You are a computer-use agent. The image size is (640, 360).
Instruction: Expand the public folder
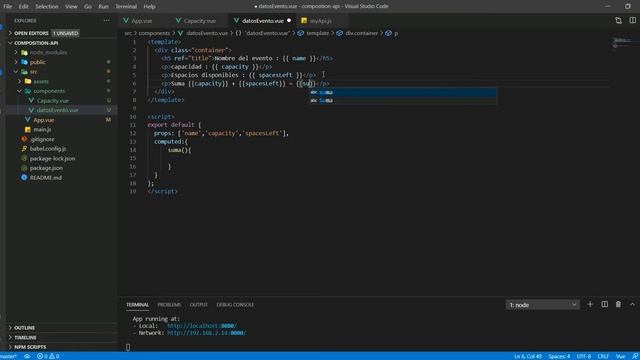coord(38,62)
